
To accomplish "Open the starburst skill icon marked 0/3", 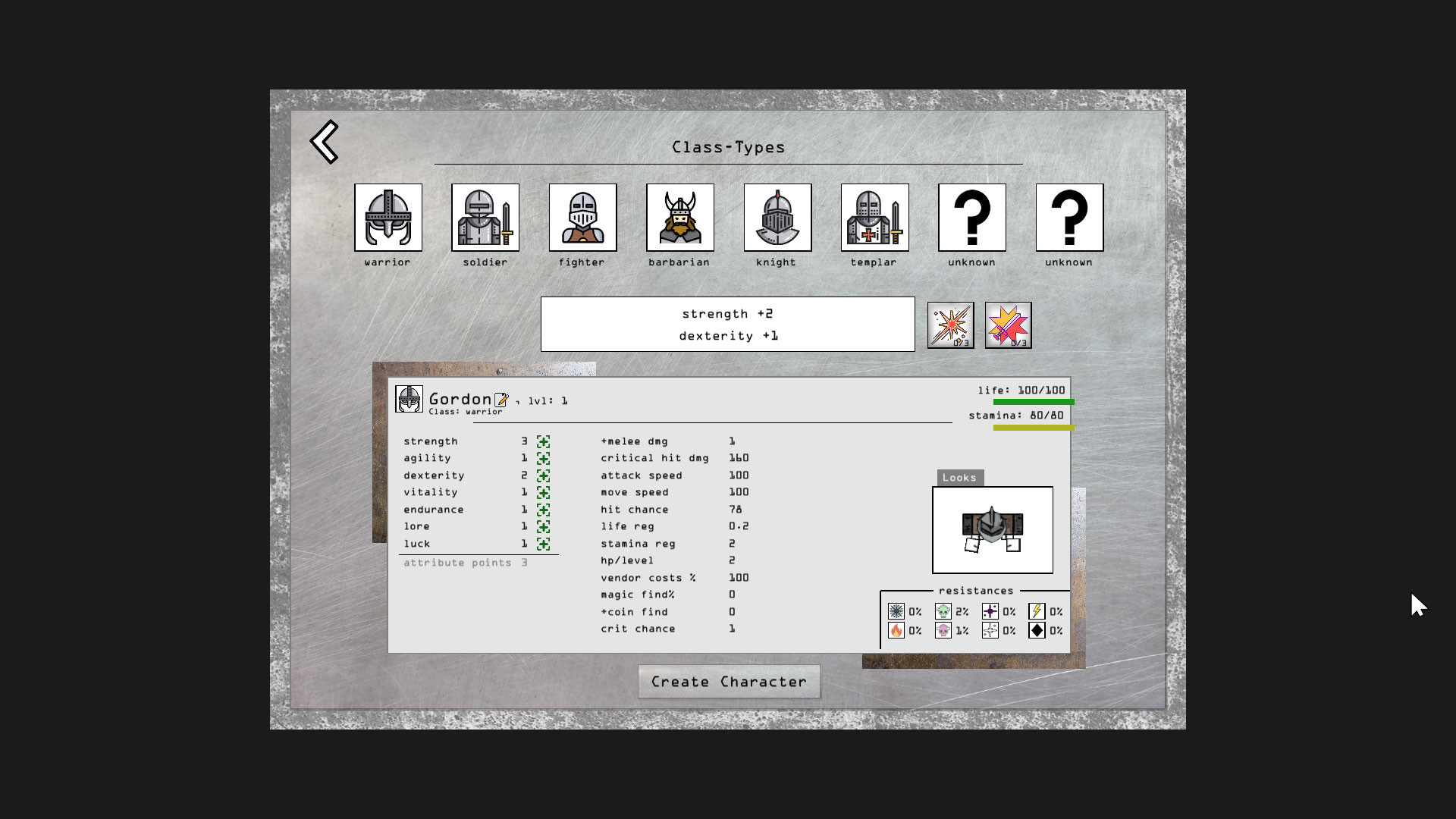I will pos(950,325).
